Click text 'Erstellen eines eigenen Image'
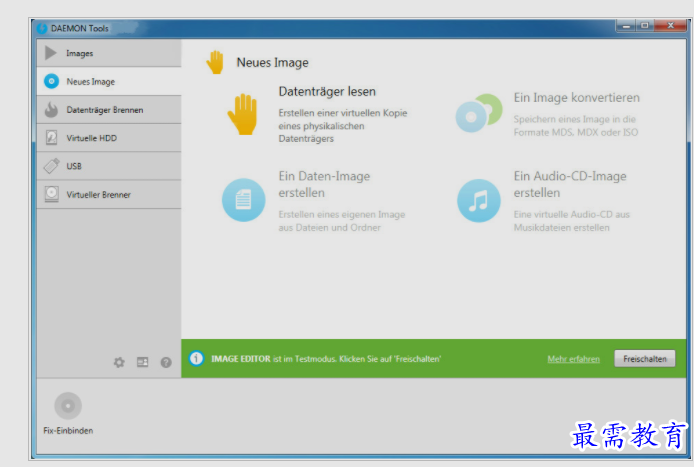The image size is (694, 467). point(342,214)
